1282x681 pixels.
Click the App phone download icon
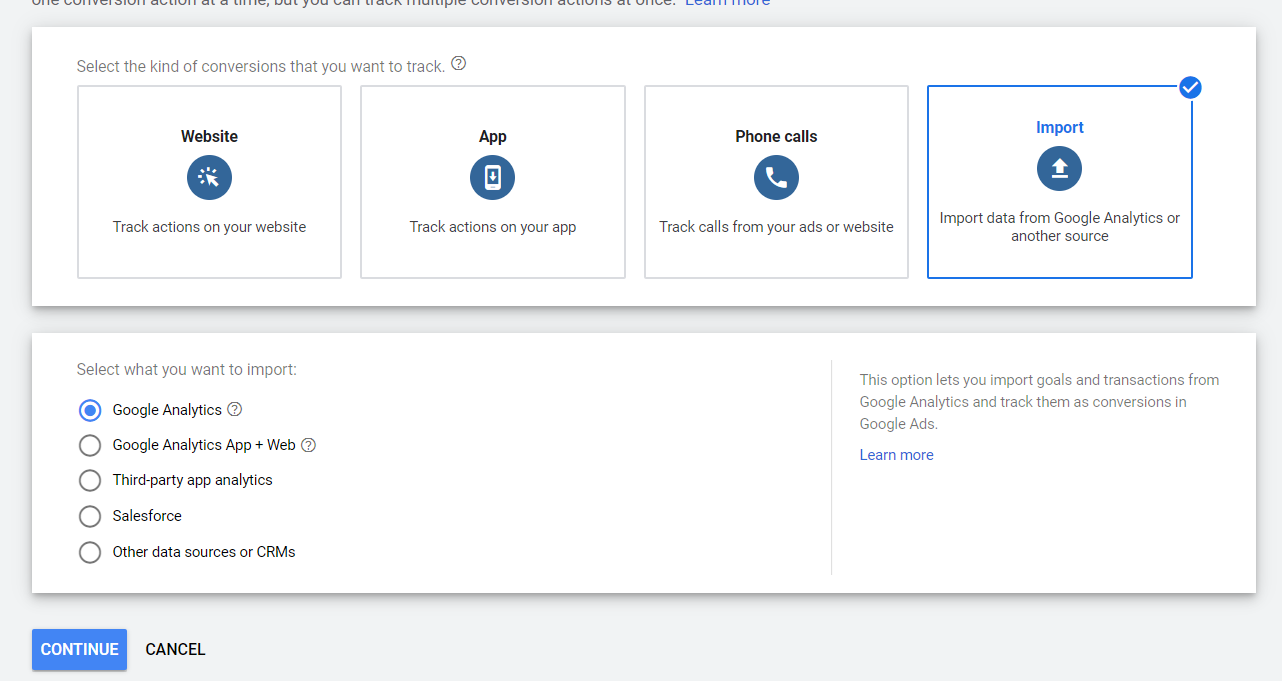(492, 178)
